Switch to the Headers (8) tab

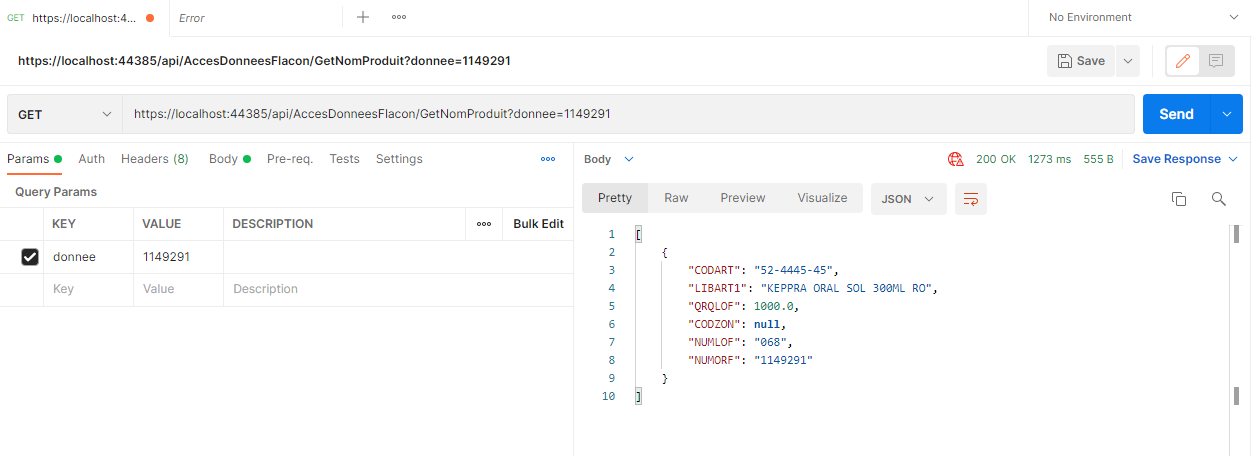pyautogui.click(x=155, y=159)
